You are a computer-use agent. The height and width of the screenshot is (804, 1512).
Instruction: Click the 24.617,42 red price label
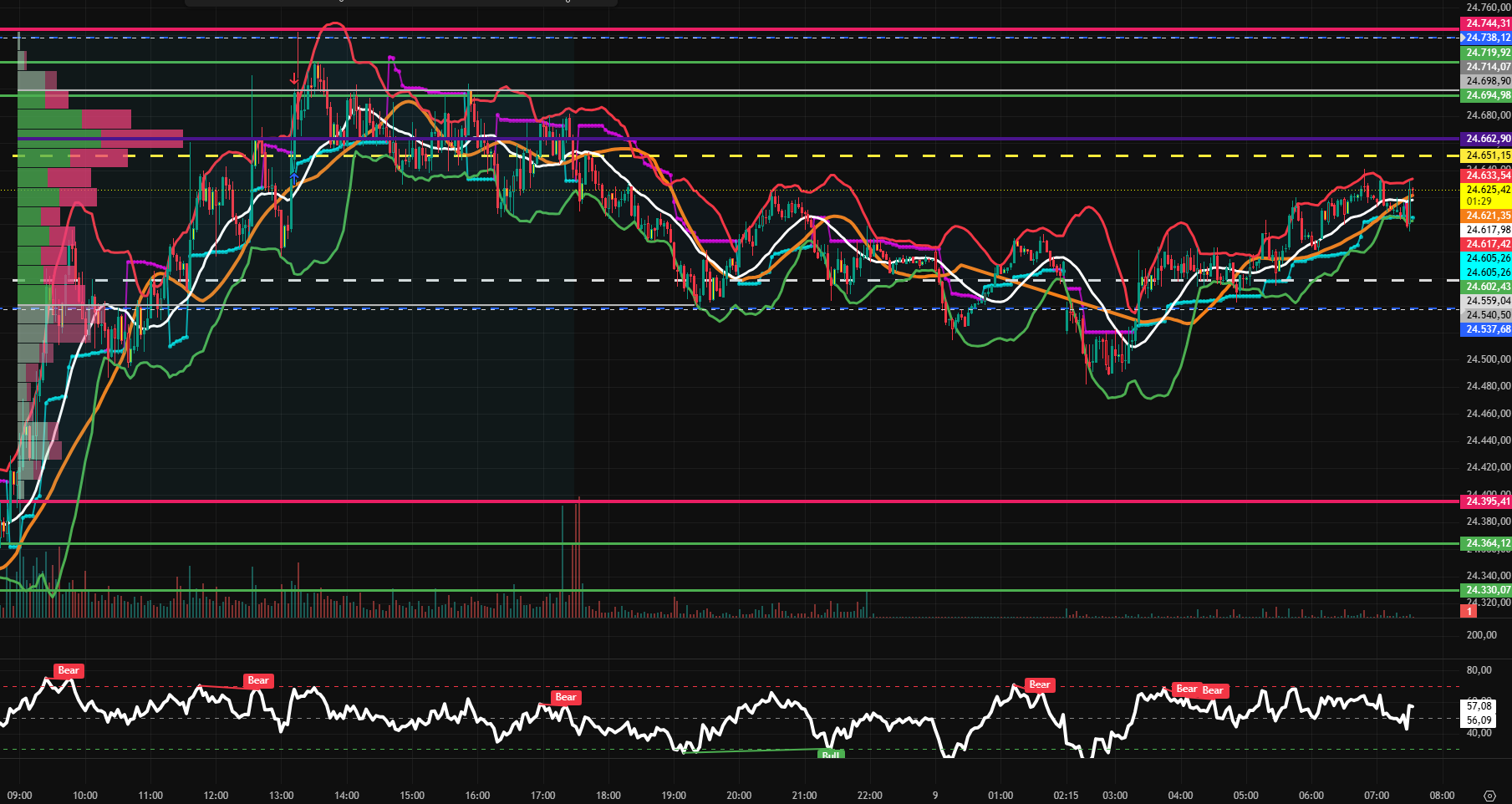click(x=1486, y=244)
